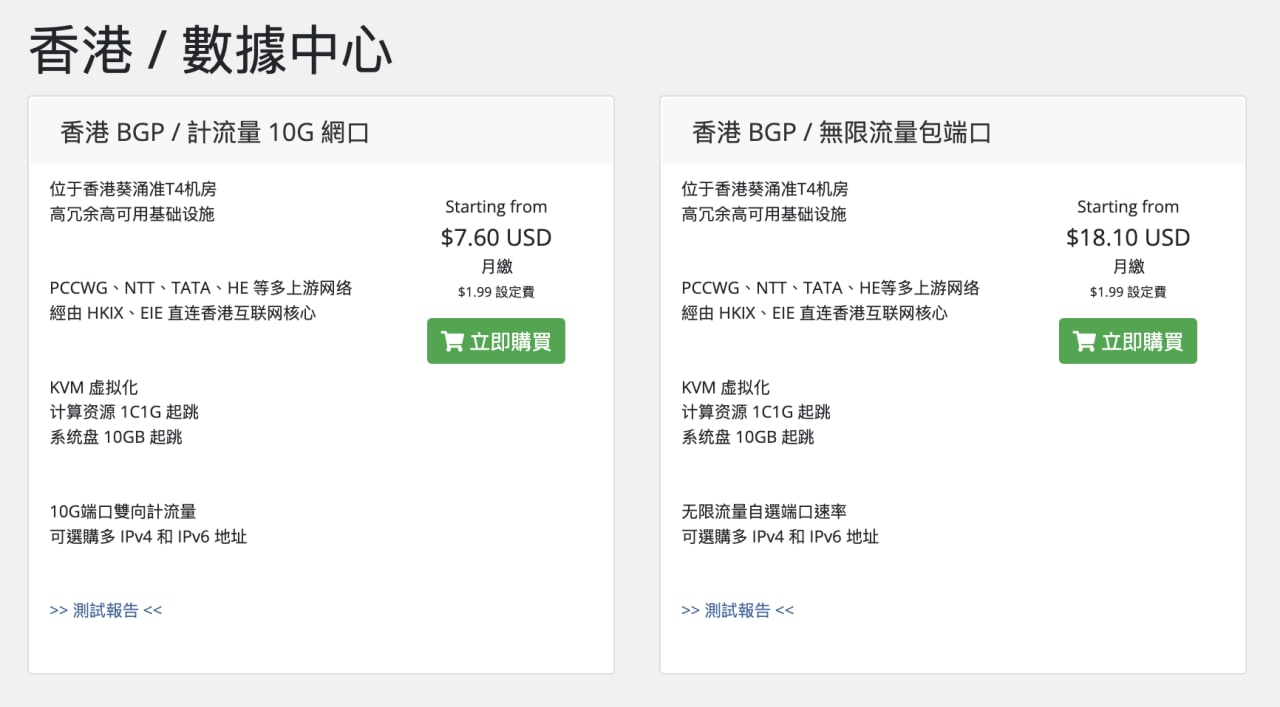Click 月繳 label under the $7.60 price
The image size is (1280, 707).
496,267
